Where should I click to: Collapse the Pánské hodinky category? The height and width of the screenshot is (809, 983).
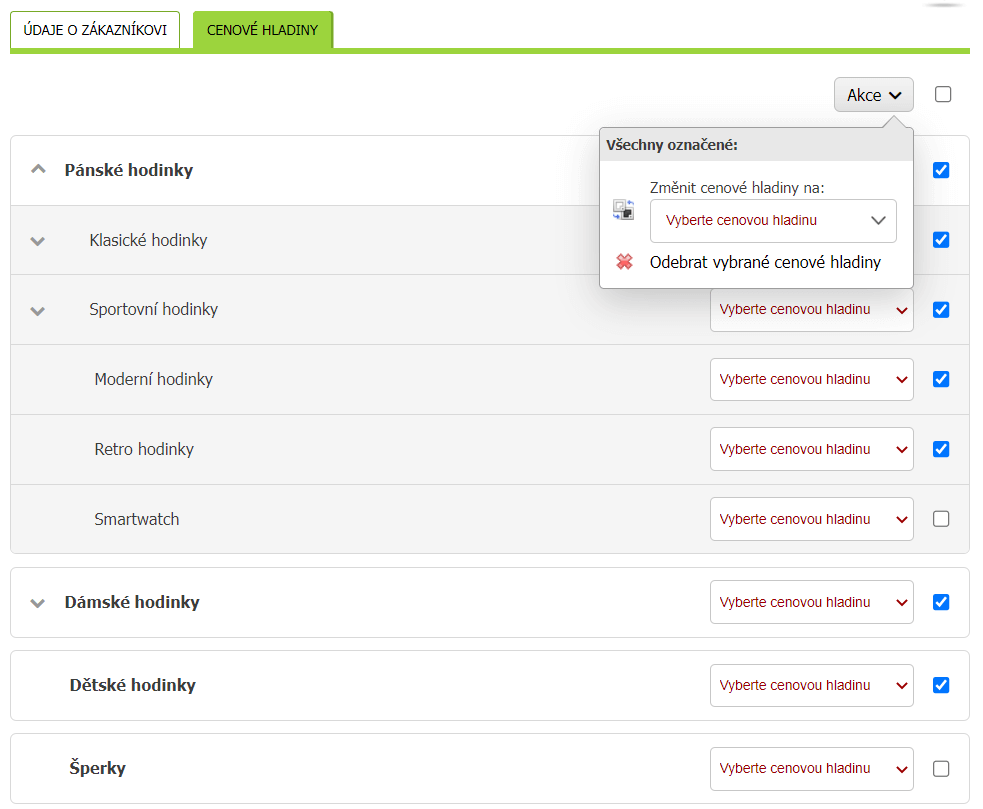pos(38,169)
